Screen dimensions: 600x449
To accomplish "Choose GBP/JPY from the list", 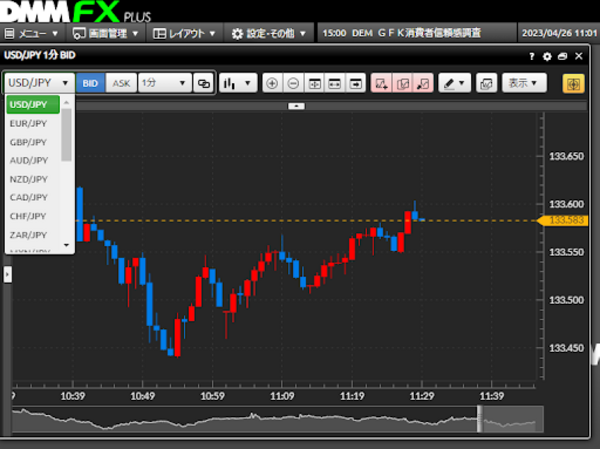I will (x=33, y=142).
